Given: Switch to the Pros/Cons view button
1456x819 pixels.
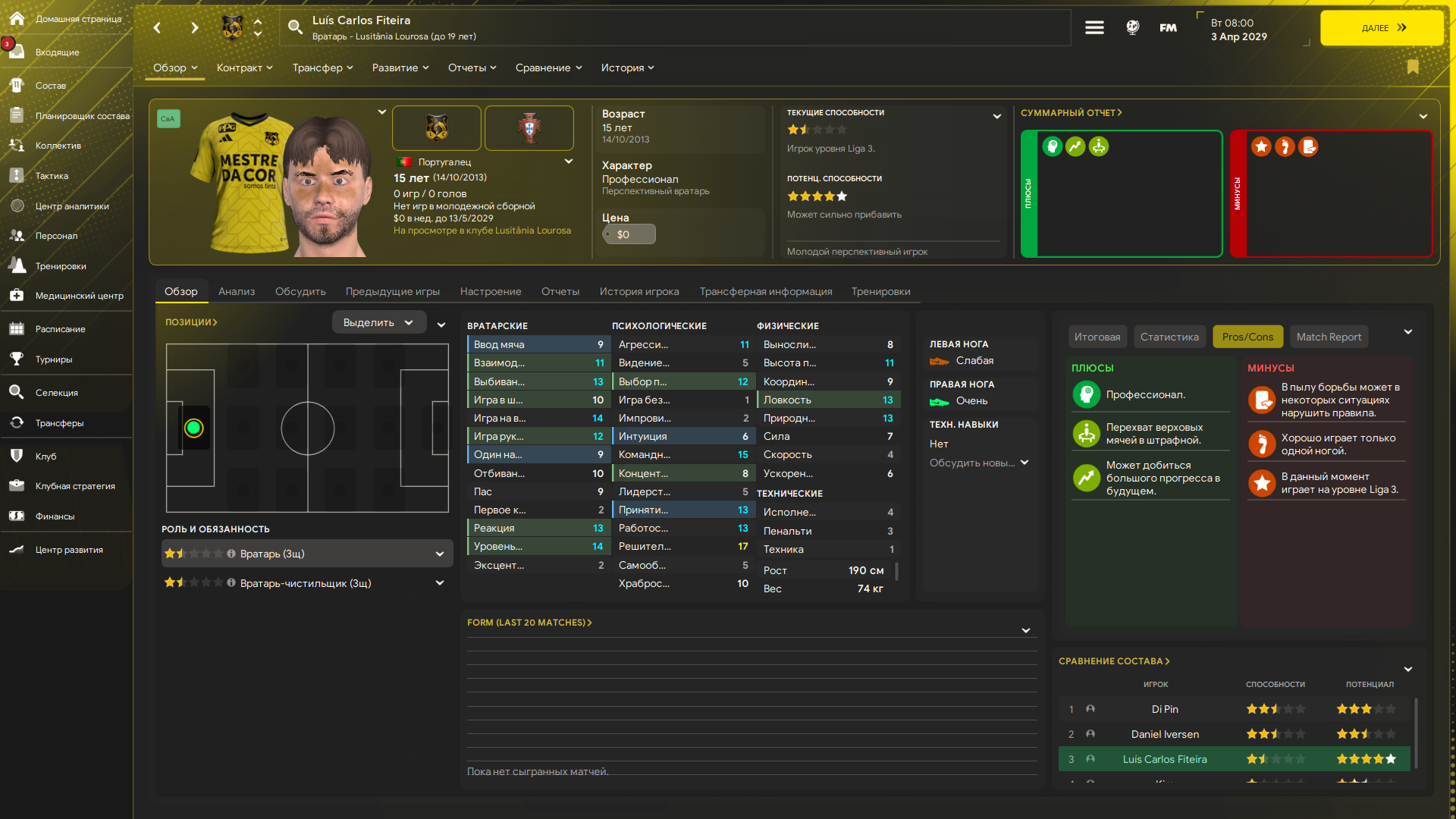Looking at the screenshot, I should (1247, 337).
